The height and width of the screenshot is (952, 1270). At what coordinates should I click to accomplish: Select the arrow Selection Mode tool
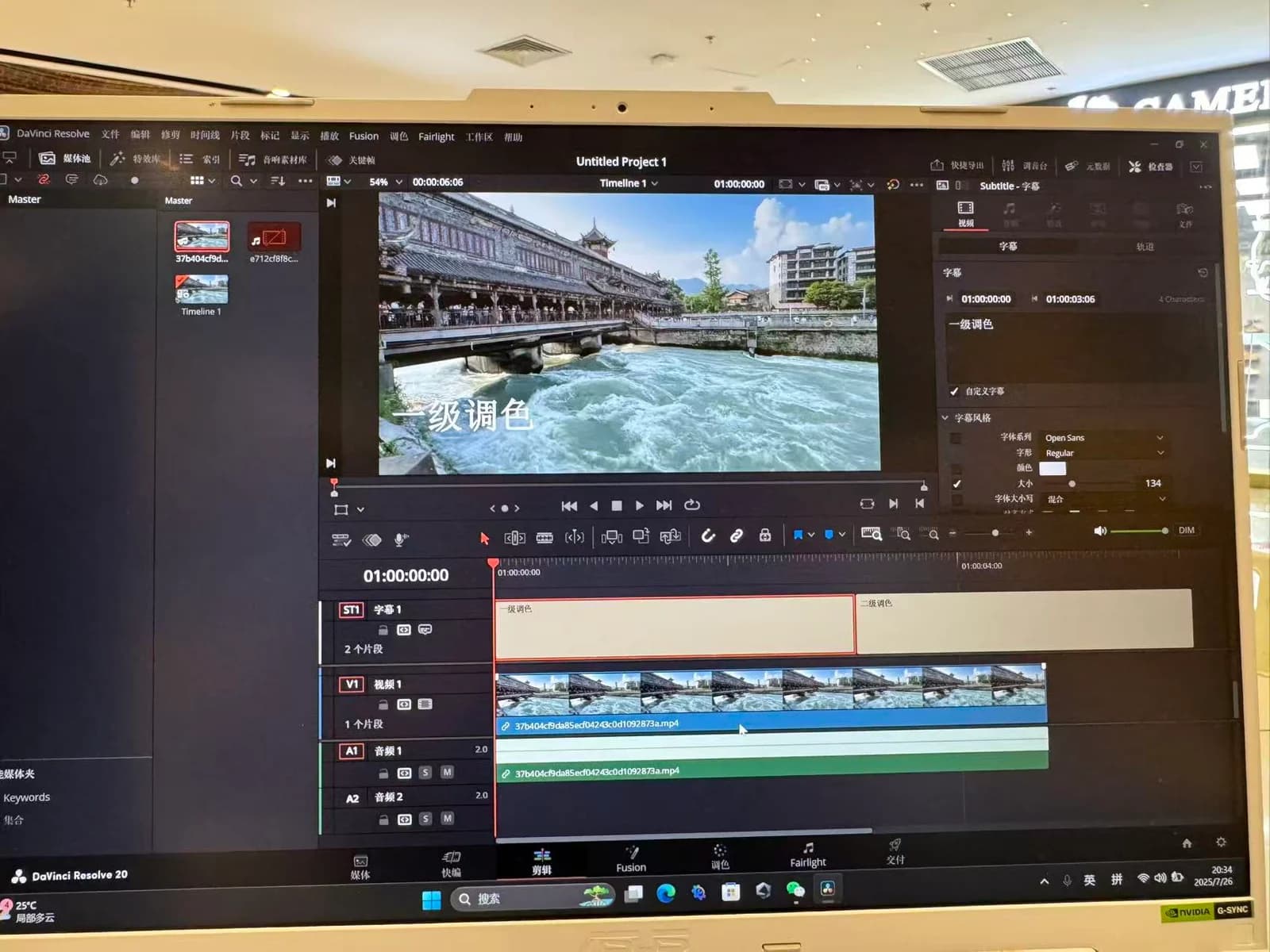(485, 538)
